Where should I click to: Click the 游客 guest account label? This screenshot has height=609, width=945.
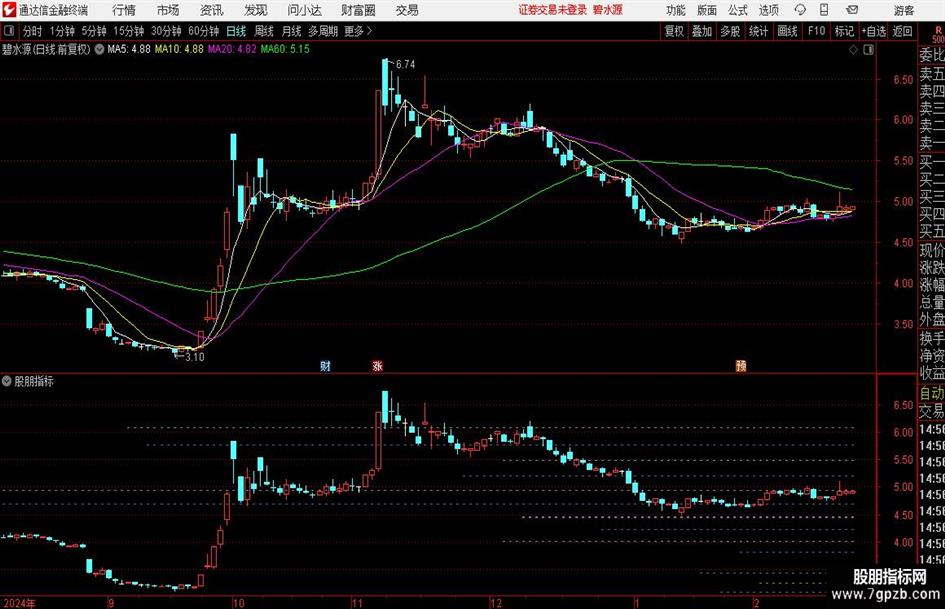click(904, 10)
